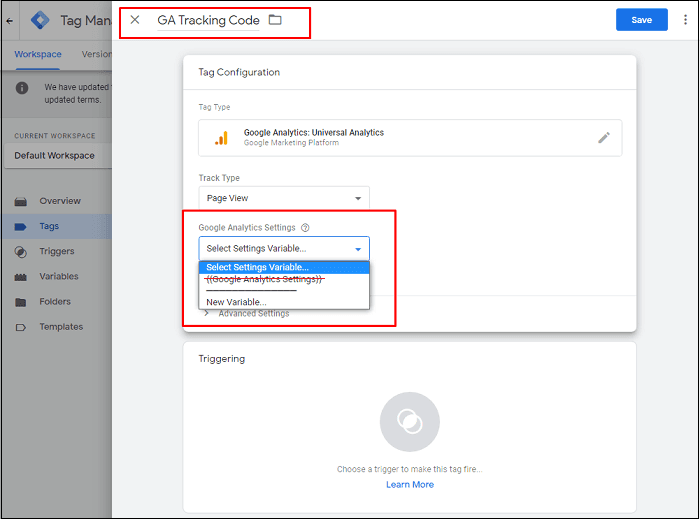
Task: Choose highlighted Select Settings Variable option
Action: (284, 267)
